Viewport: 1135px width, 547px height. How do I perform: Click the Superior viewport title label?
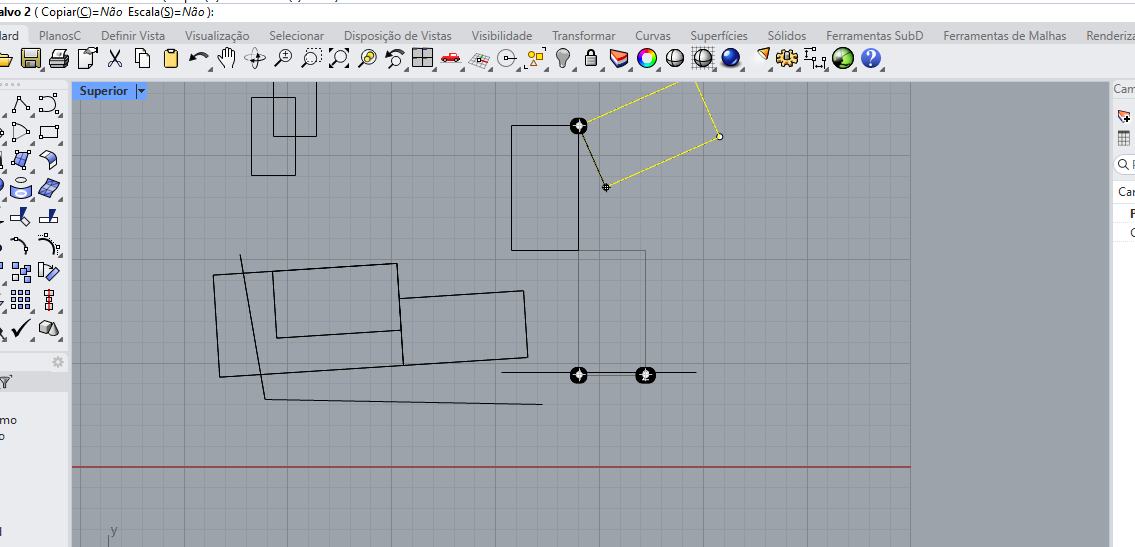pos(104,91)
